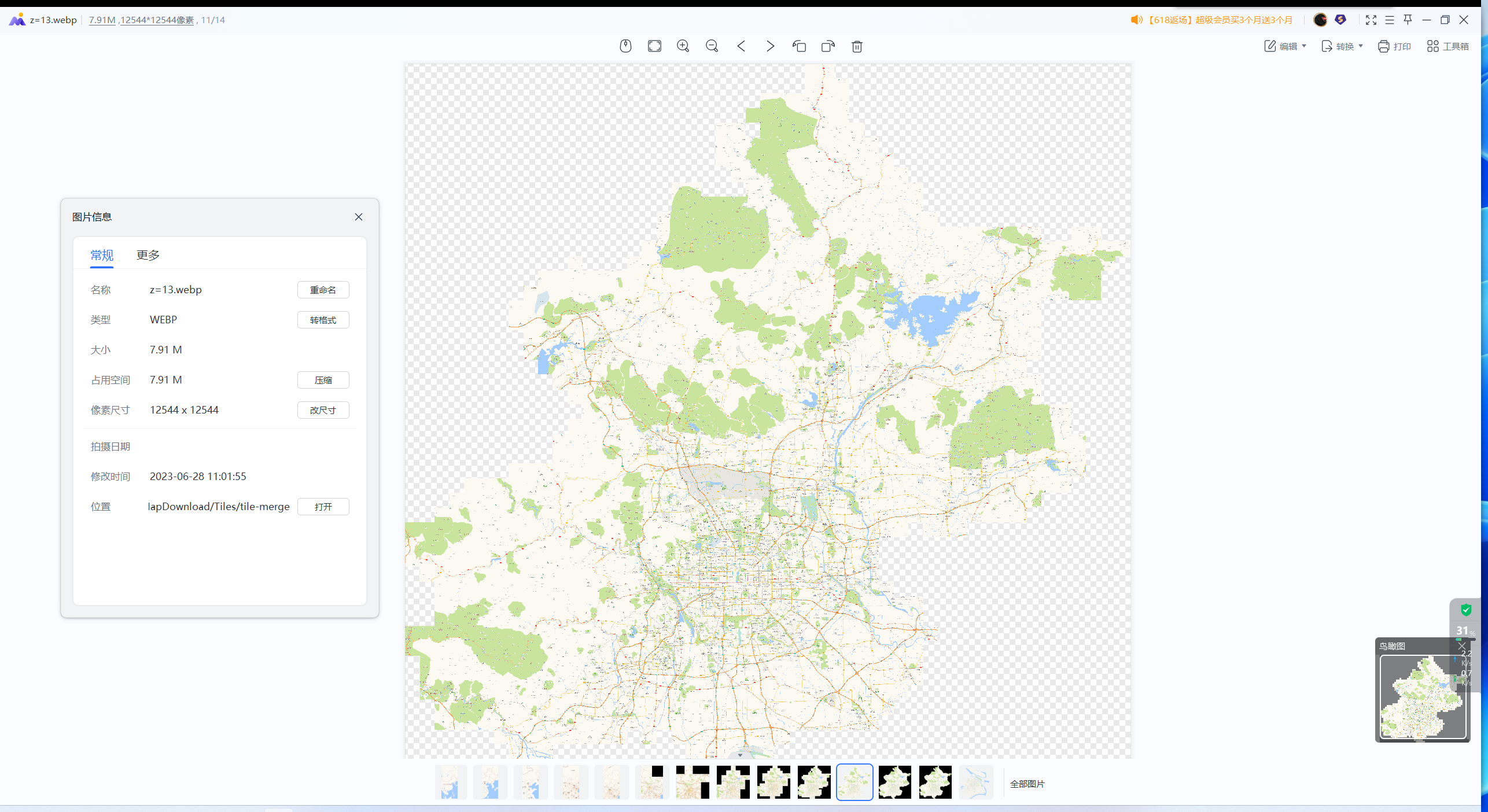Viewport: 1488px width, 812px height.
Task: Pin the viewer window on top
Action: tap(1408, 20)
